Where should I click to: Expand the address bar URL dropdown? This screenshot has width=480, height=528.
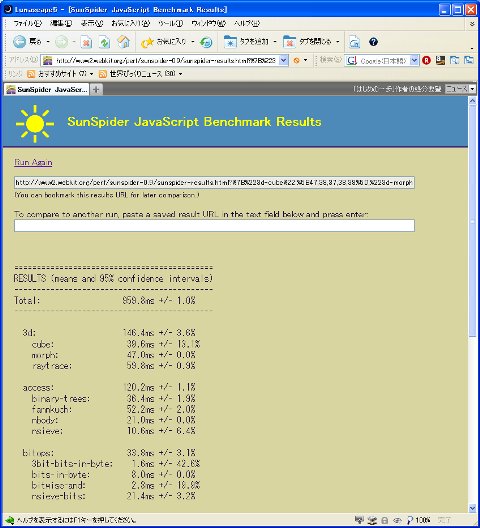point(284,61)
